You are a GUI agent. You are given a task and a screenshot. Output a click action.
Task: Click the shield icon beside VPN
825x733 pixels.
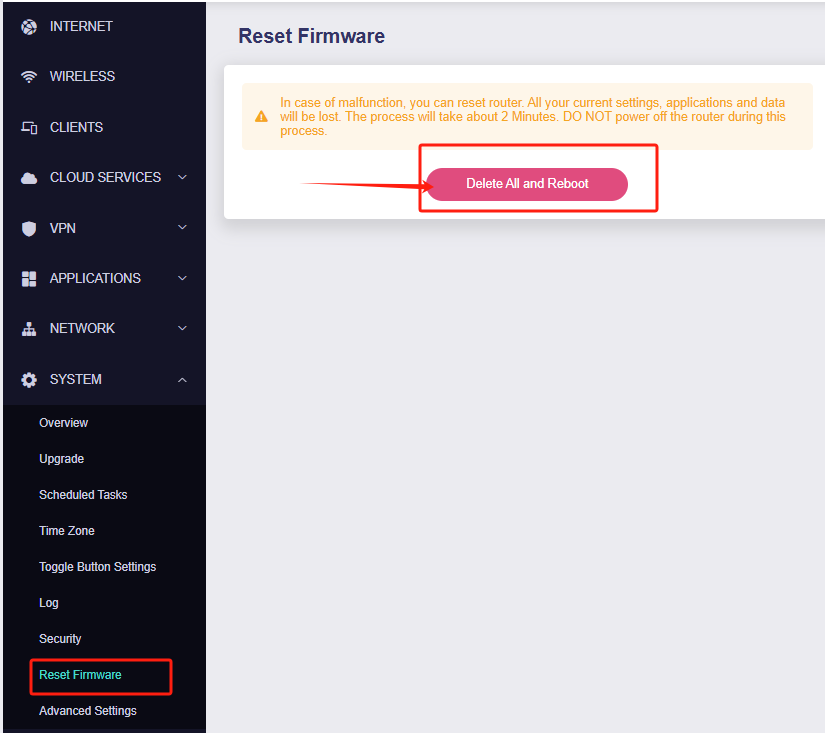point(29,228)
